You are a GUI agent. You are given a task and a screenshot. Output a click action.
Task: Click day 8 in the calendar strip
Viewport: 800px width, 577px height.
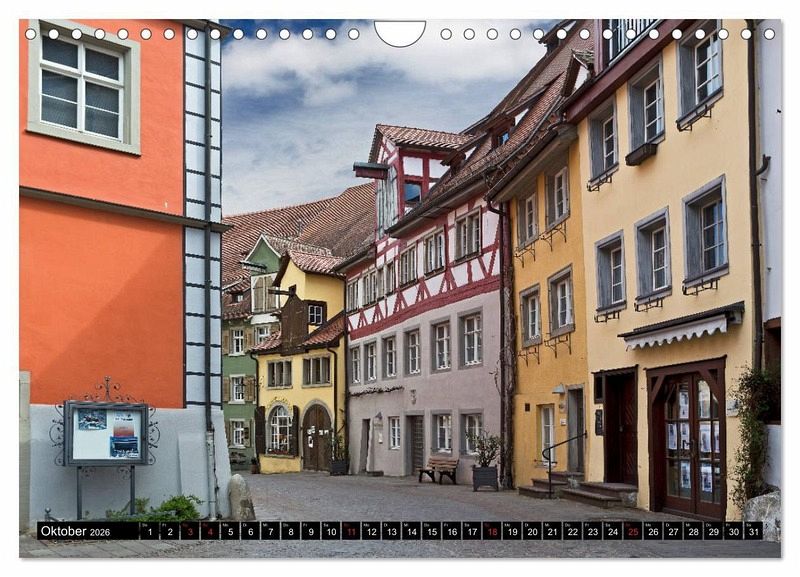click(290, 531)
